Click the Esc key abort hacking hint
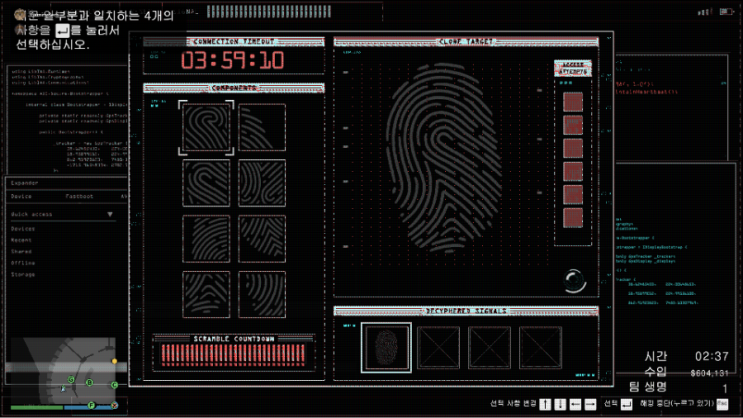This screenshot has width=743, height=418. [x=722, y=404]
